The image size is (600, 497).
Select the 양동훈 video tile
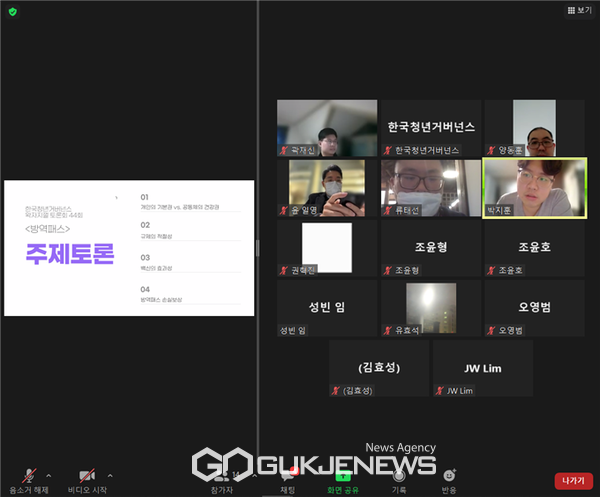pyautogui.click(x=535, y=128)
